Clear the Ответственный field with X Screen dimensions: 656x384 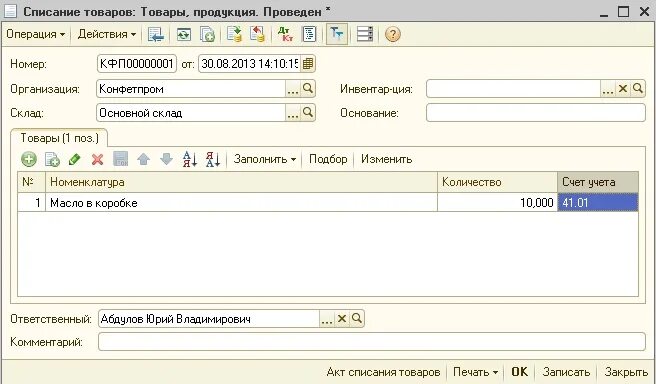tap(342, 319)
